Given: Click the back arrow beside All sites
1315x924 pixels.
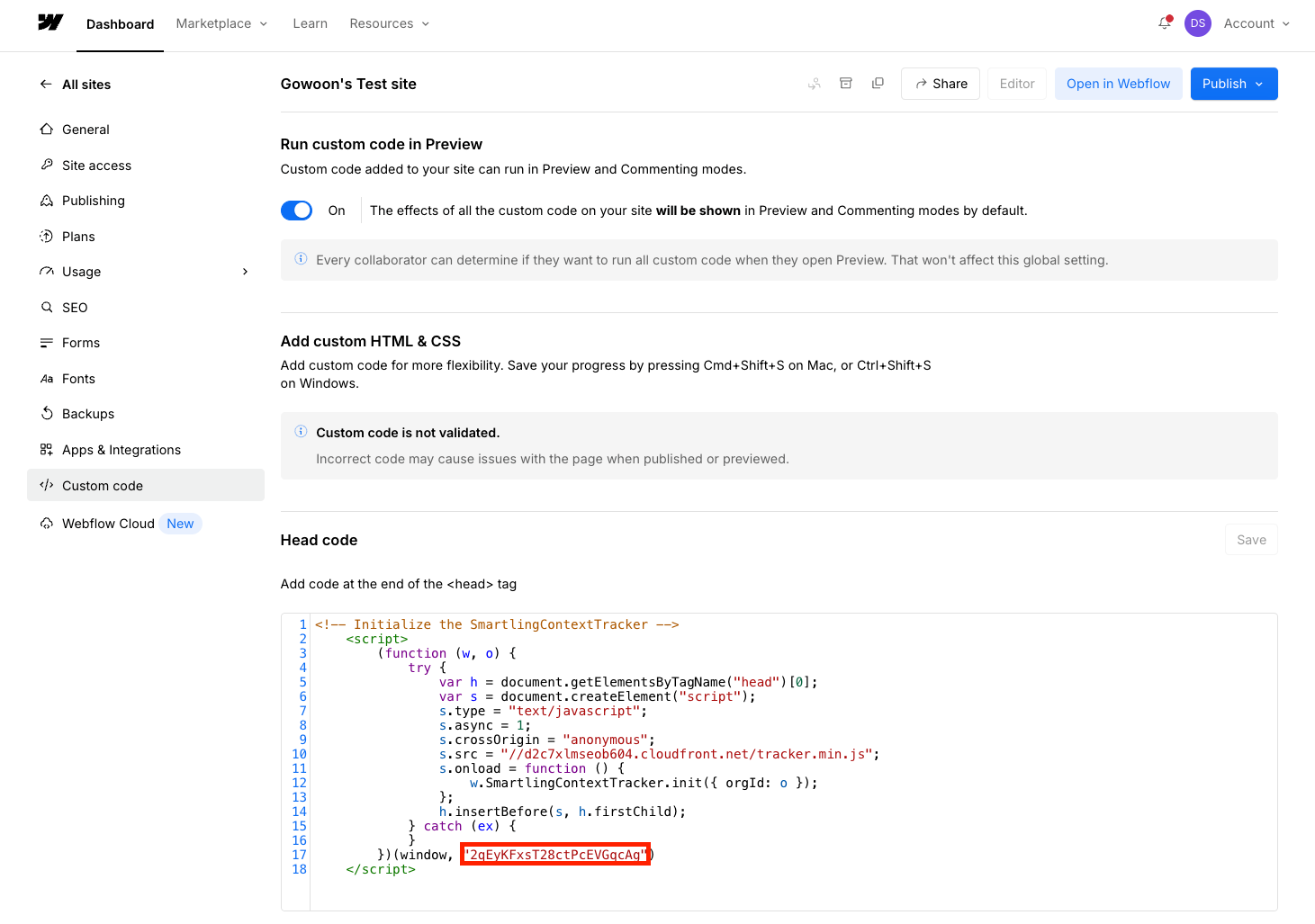Looking at the screenshot, I should [46, 85].
